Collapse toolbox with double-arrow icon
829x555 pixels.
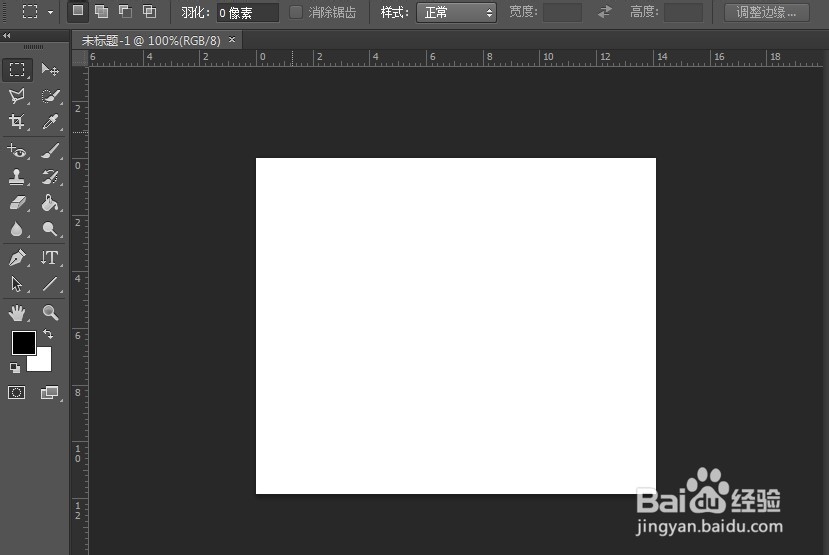click(6, 35)
